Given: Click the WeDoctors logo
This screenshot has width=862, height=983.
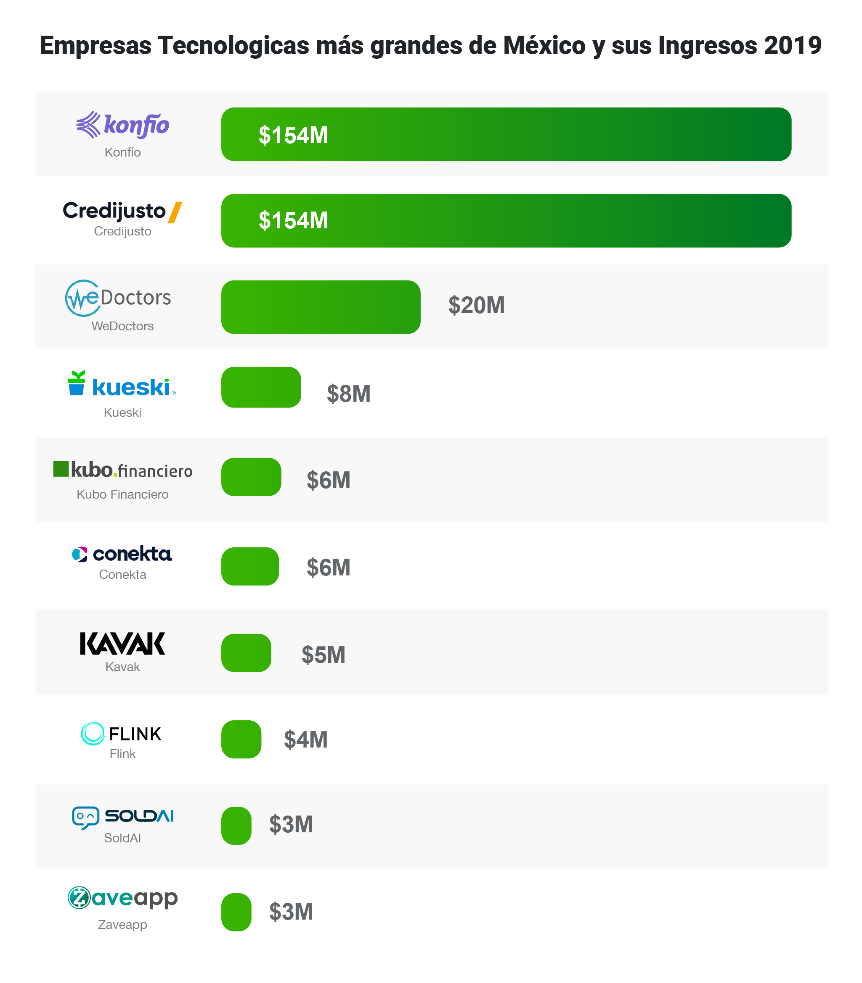Looking at the screenshot, I should [x=118, y=298].
